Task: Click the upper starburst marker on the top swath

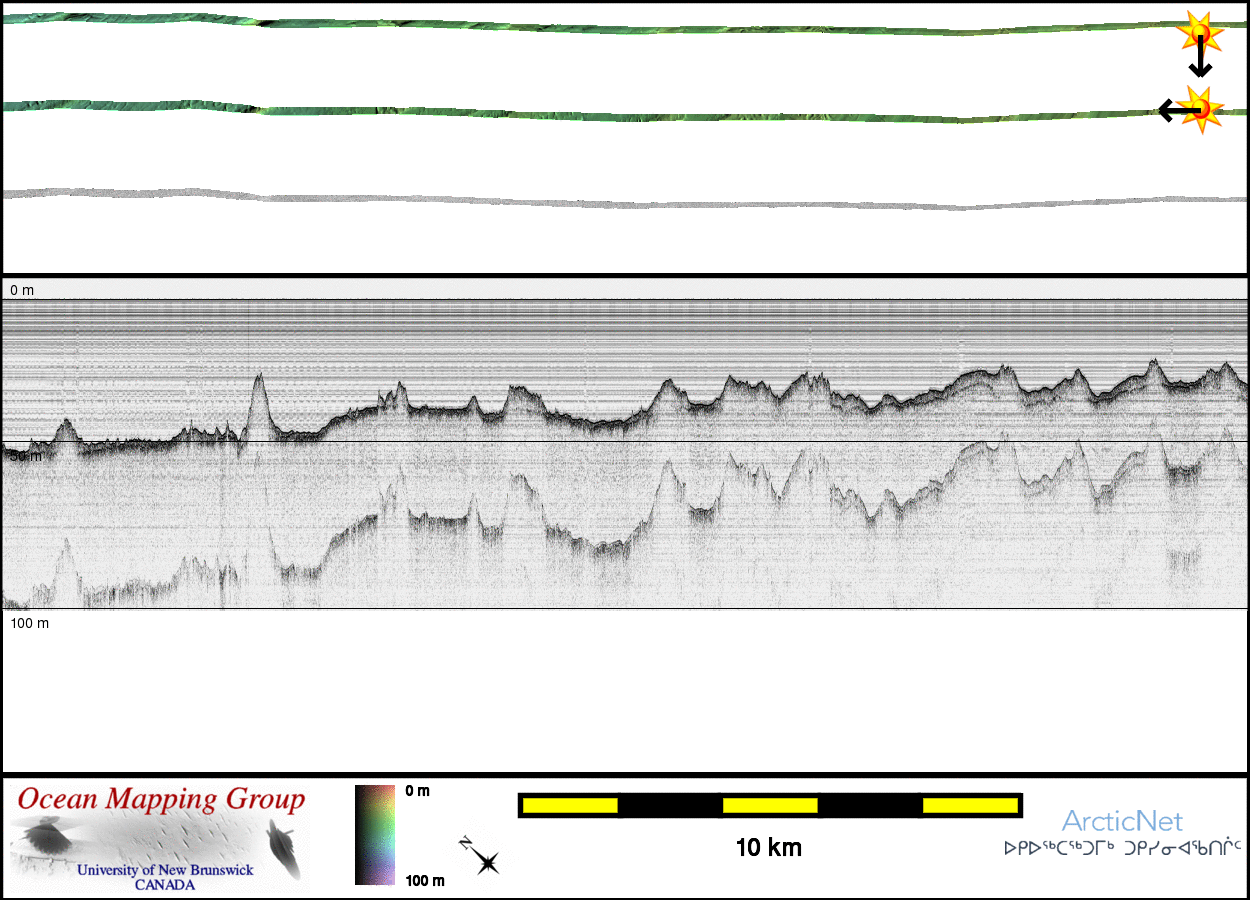Action: pos(1199,33)
